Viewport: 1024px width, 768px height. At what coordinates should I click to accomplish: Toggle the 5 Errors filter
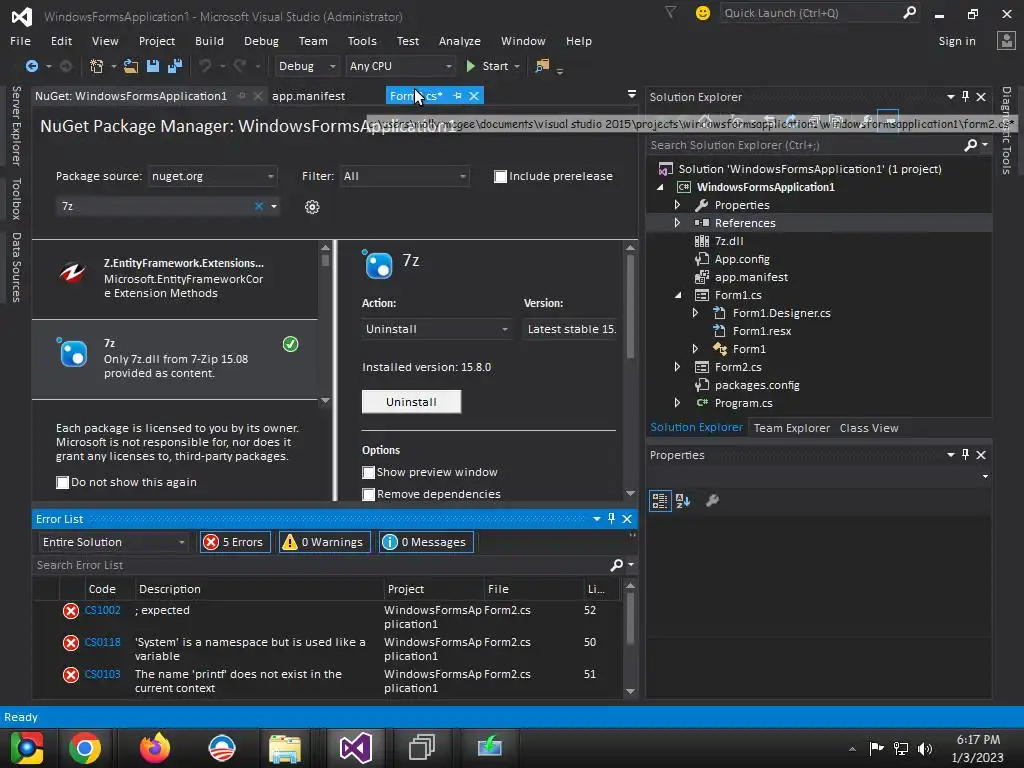click(x=235, y=542)
